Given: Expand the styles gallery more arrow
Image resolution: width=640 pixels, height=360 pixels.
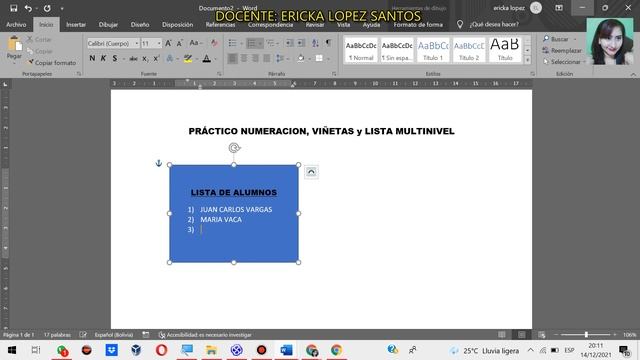Looking at the screenshot, I should [x=527, y=60].
